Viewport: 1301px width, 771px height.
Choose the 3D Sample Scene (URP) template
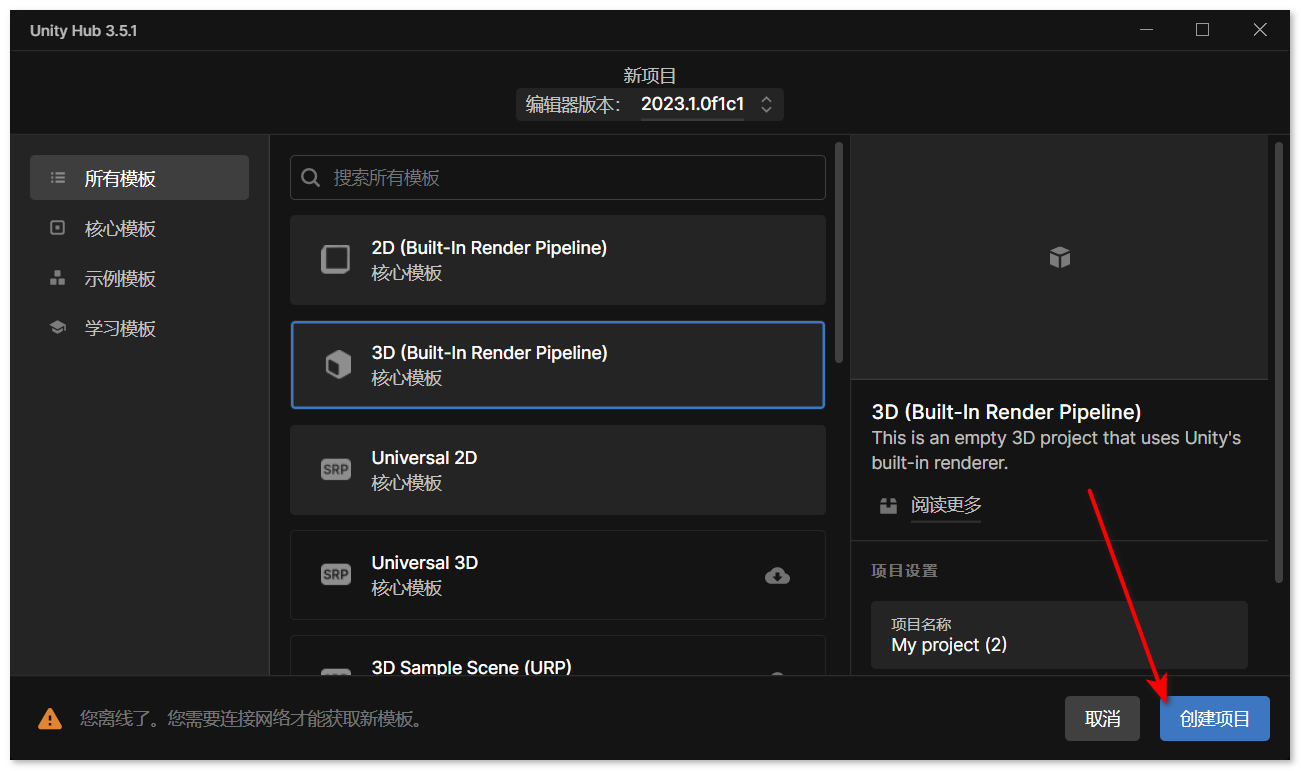coord(558,656)
